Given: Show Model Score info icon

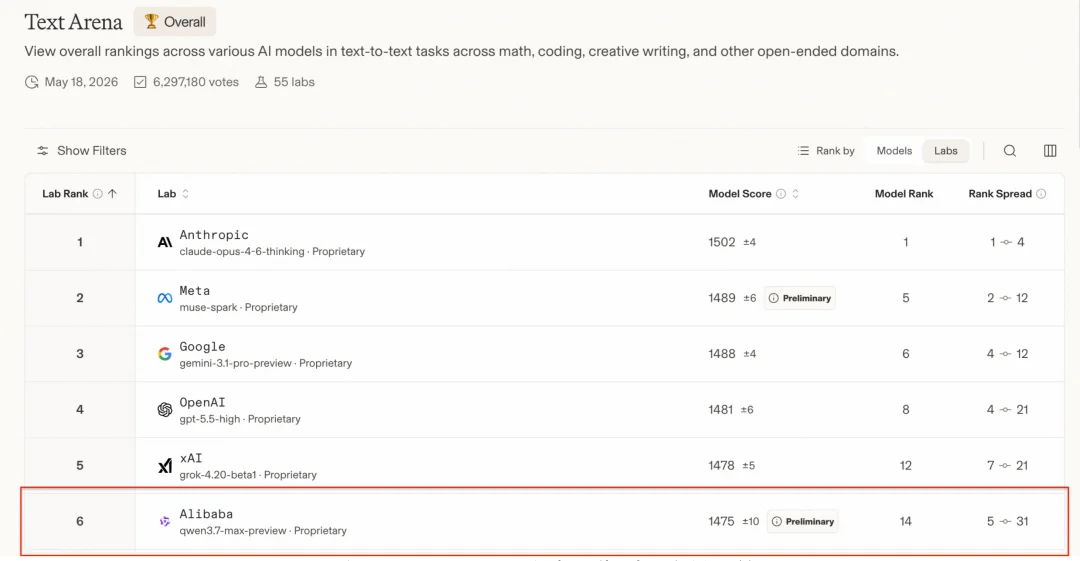Looking at the screenshot, I should click(x=781, y=194).
